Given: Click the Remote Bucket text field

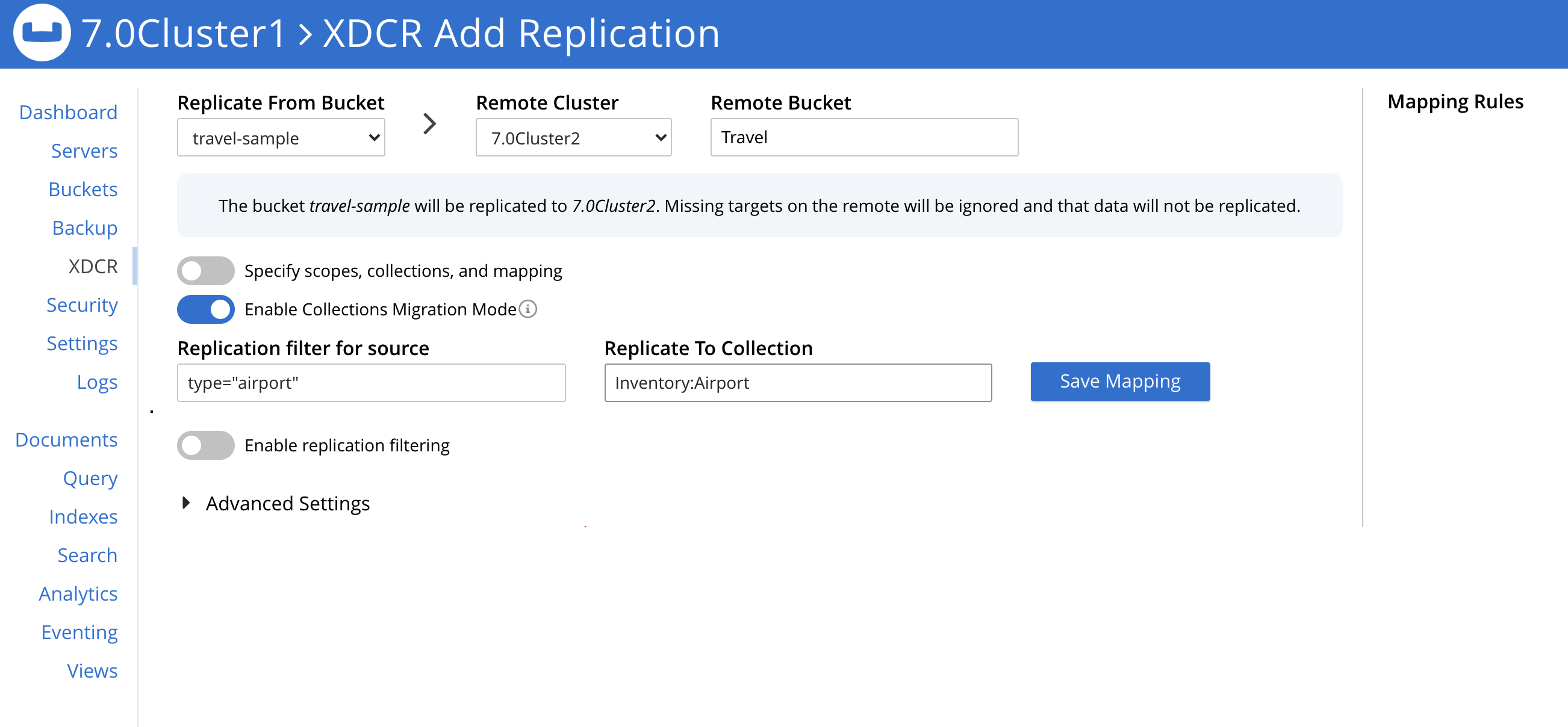Looking at the screenshot, I should pyautogui.click(x=863, y=137).
